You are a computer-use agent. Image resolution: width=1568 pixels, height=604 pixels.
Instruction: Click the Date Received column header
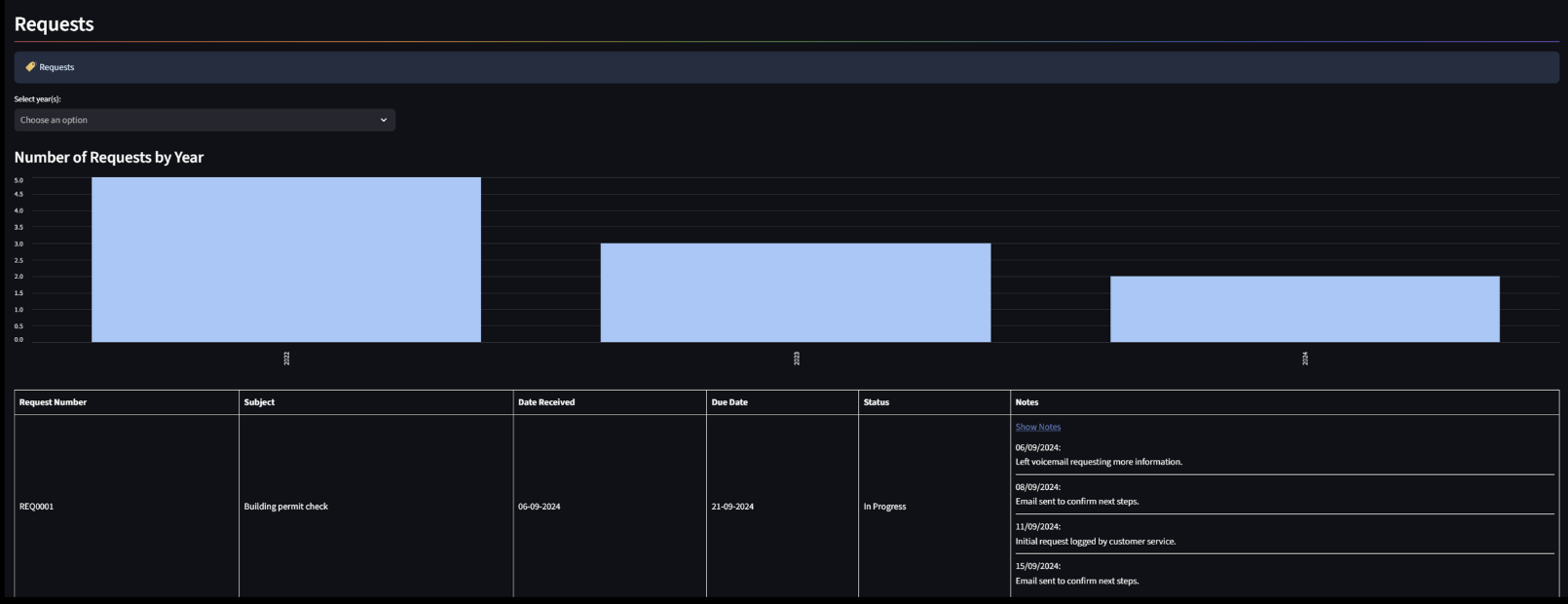[x=545, y=402]
